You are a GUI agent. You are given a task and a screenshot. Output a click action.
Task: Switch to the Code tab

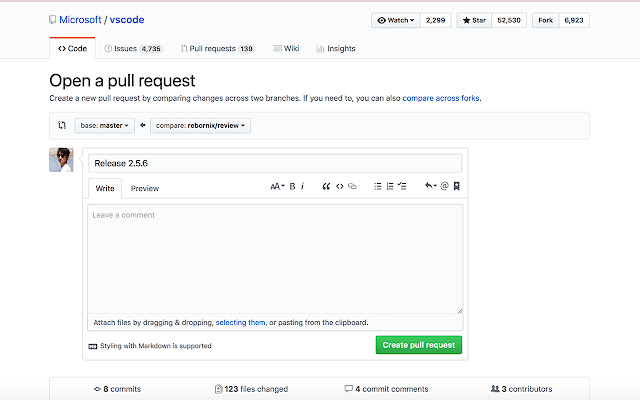pyautogui.click(x=73, y=48)
